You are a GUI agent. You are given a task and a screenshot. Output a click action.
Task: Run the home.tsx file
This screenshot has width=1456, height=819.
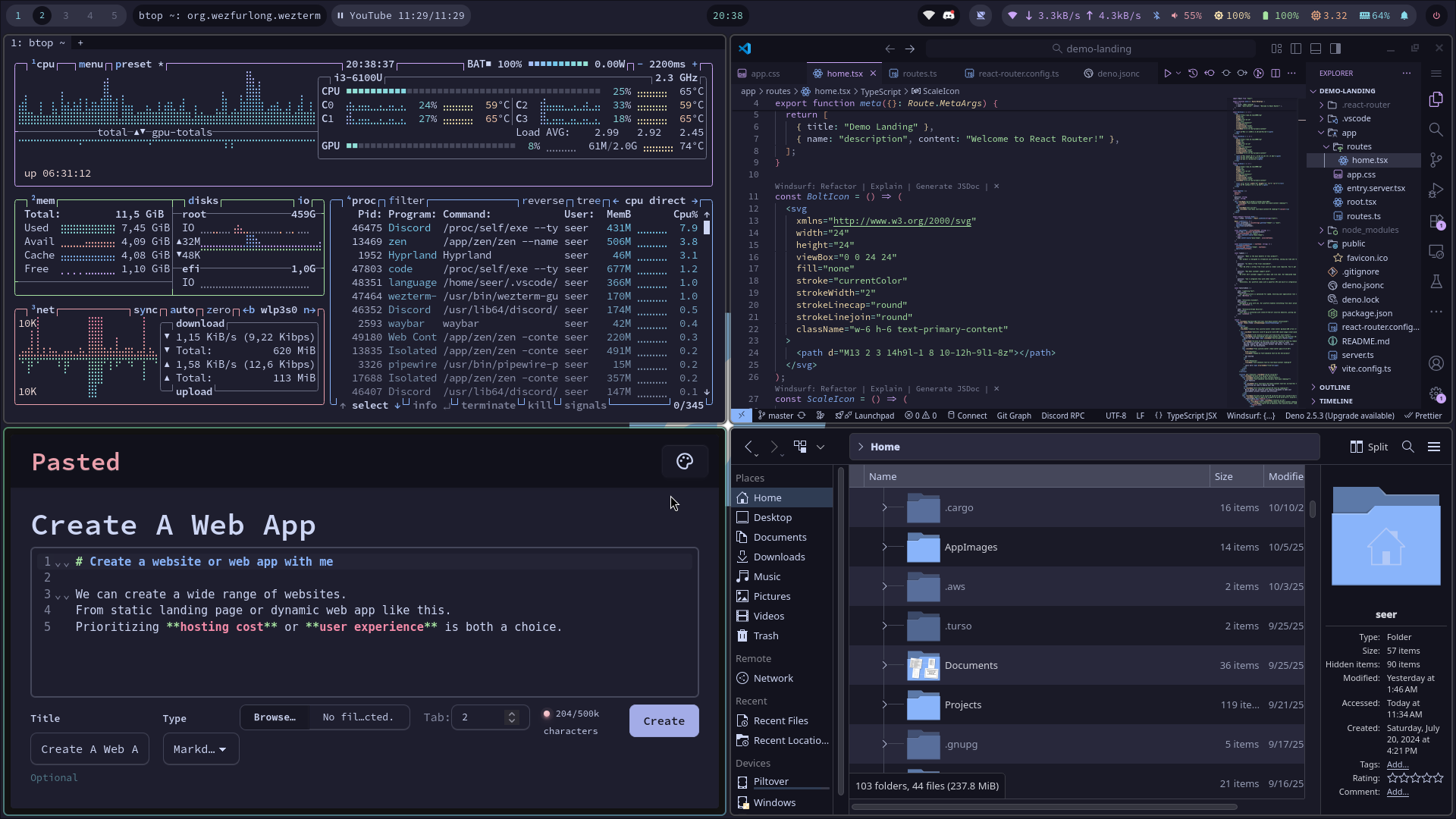click(x=1168, y=73)
